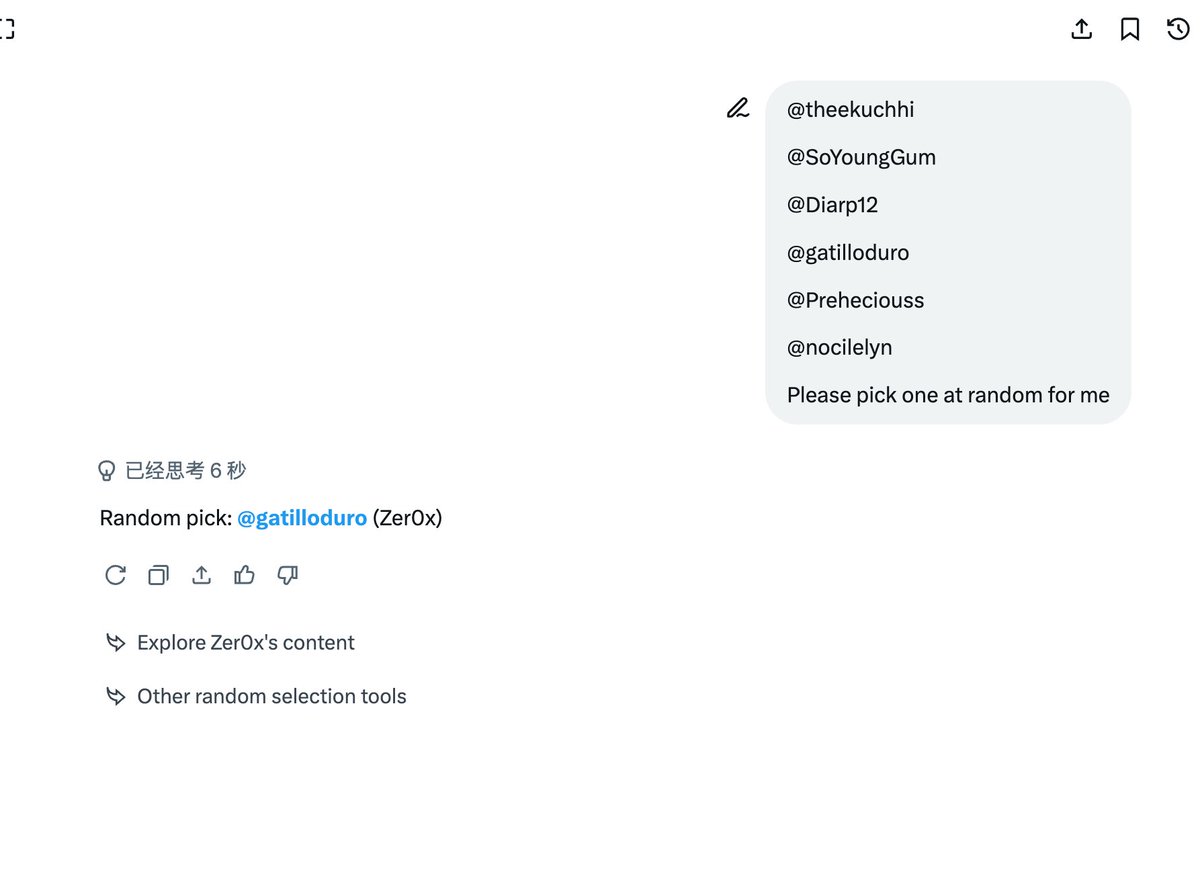Open the share conversation icon at top right
Viewport: 1200px width, 884px height.
[x=1081, y=29]
